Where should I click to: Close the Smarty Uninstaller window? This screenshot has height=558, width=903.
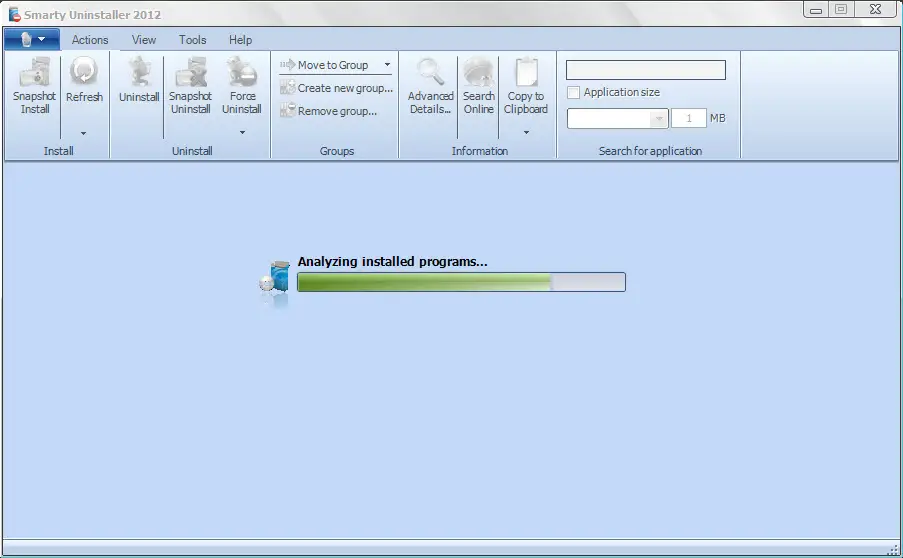876,10
